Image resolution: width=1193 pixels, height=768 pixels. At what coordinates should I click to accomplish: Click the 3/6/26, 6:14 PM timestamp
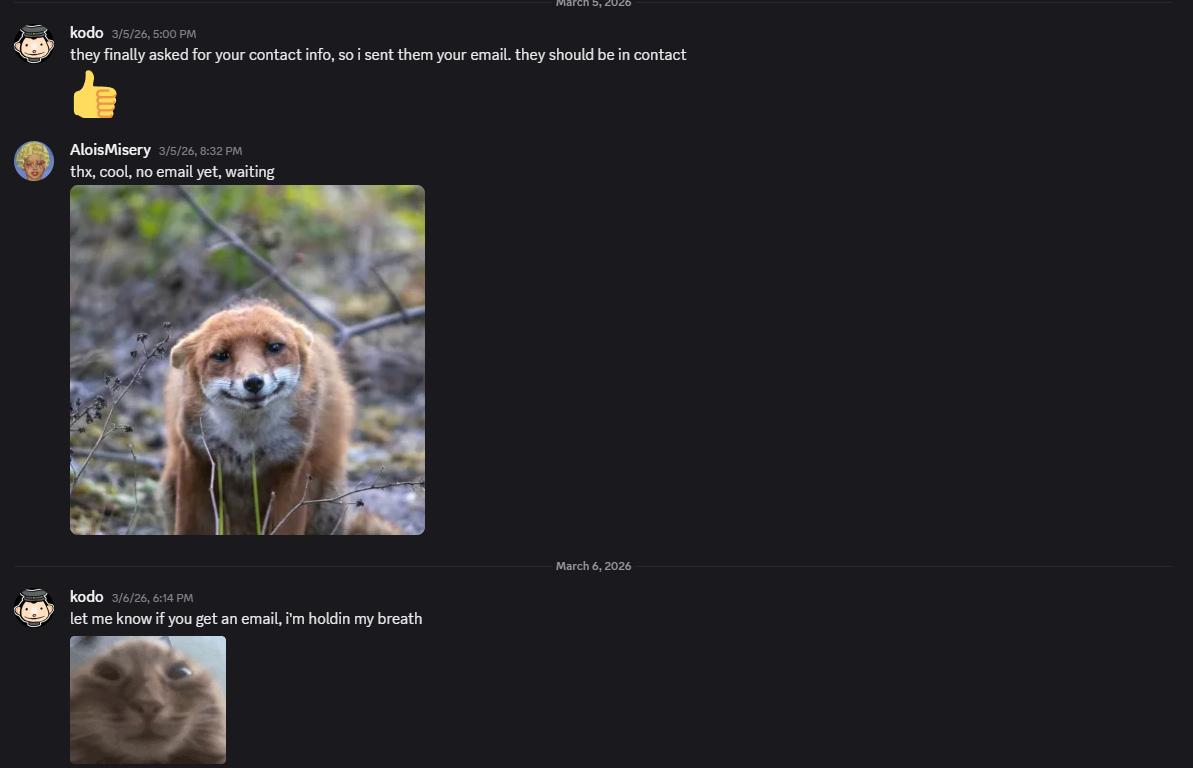(152, 598)
